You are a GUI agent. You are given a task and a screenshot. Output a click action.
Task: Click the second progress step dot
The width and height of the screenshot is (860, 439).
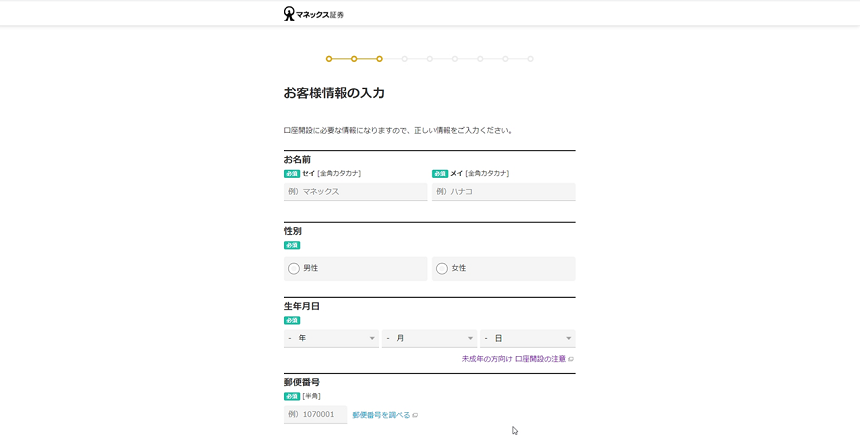(354, 59)
